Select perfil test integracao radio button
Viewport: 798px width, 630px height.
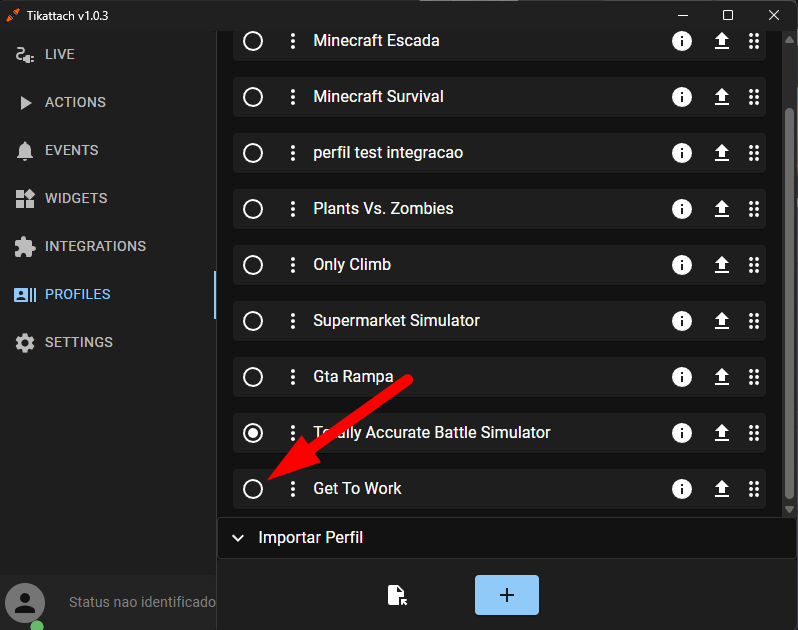click(x=252, y=153)
